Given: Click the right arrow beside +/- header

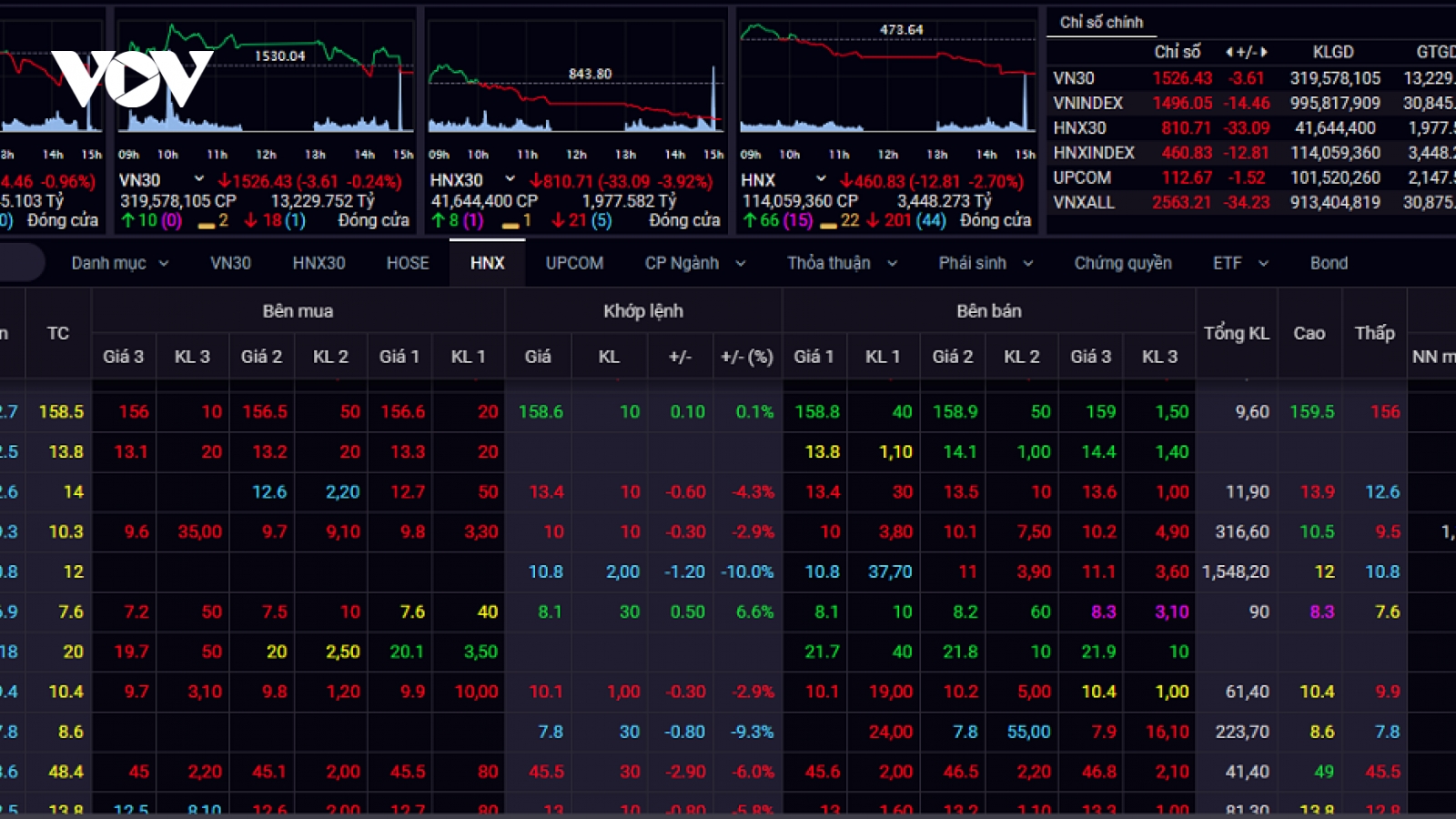Looking at the screenshot, I should click(1264, 53).
